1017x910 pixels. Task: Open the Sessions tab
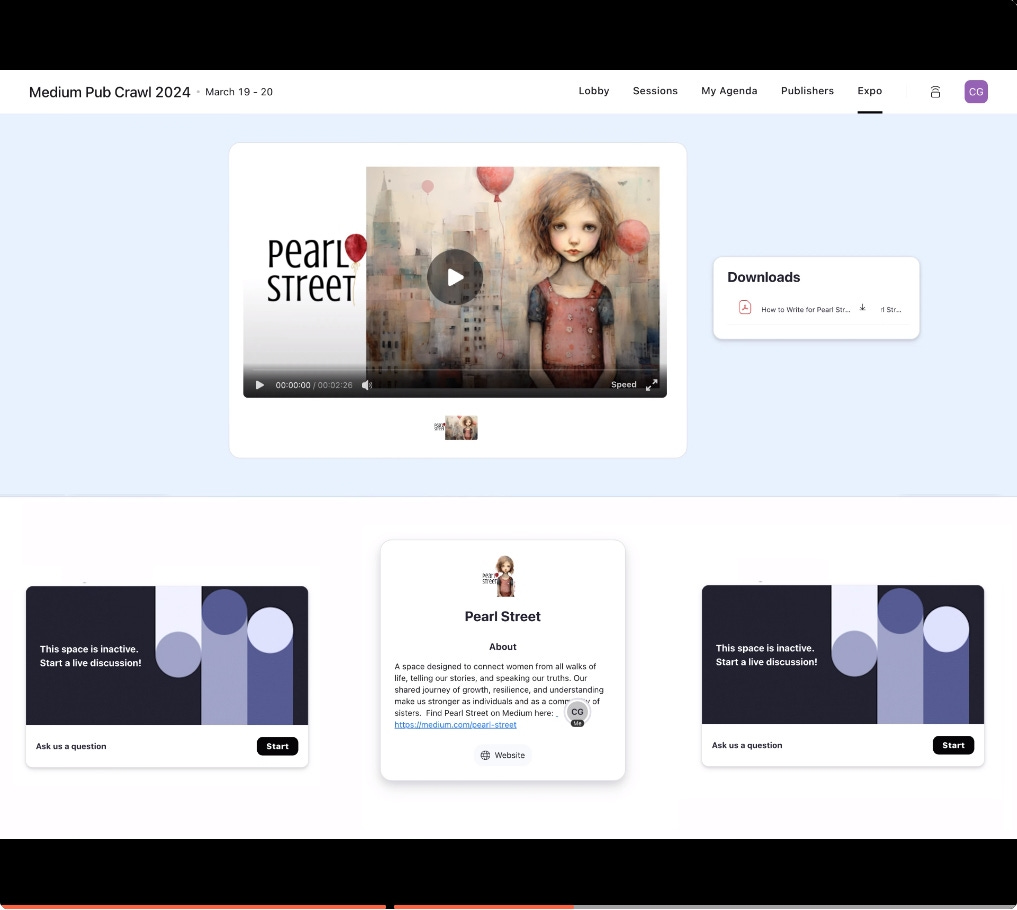click(x=655, y=91)
